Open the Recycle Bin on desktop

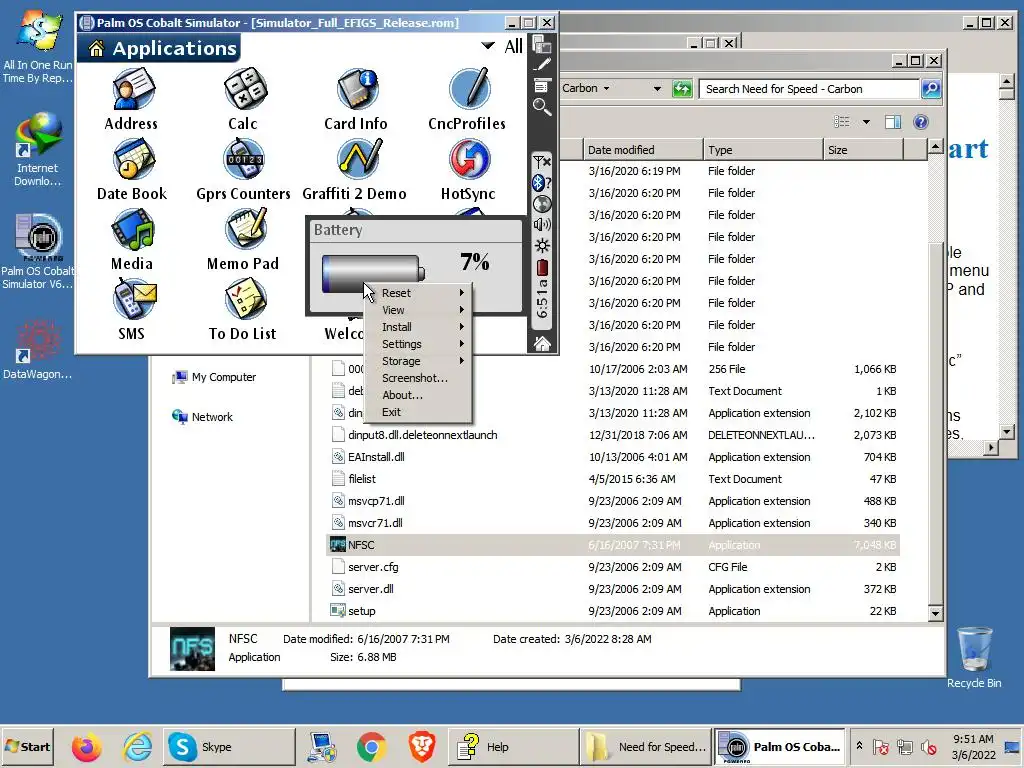974,657
